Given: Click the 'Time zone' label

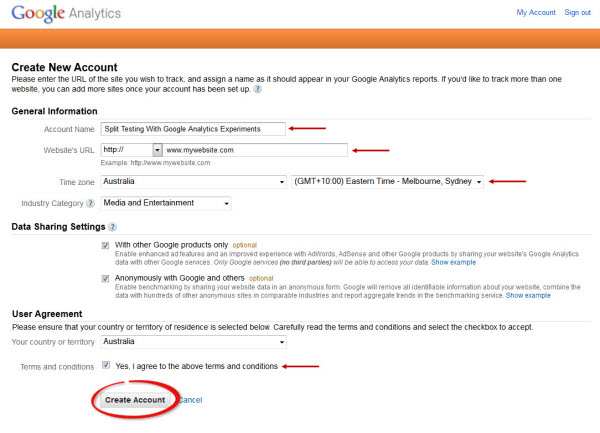Looking at the screenshot, I should [x=77, y=182].
